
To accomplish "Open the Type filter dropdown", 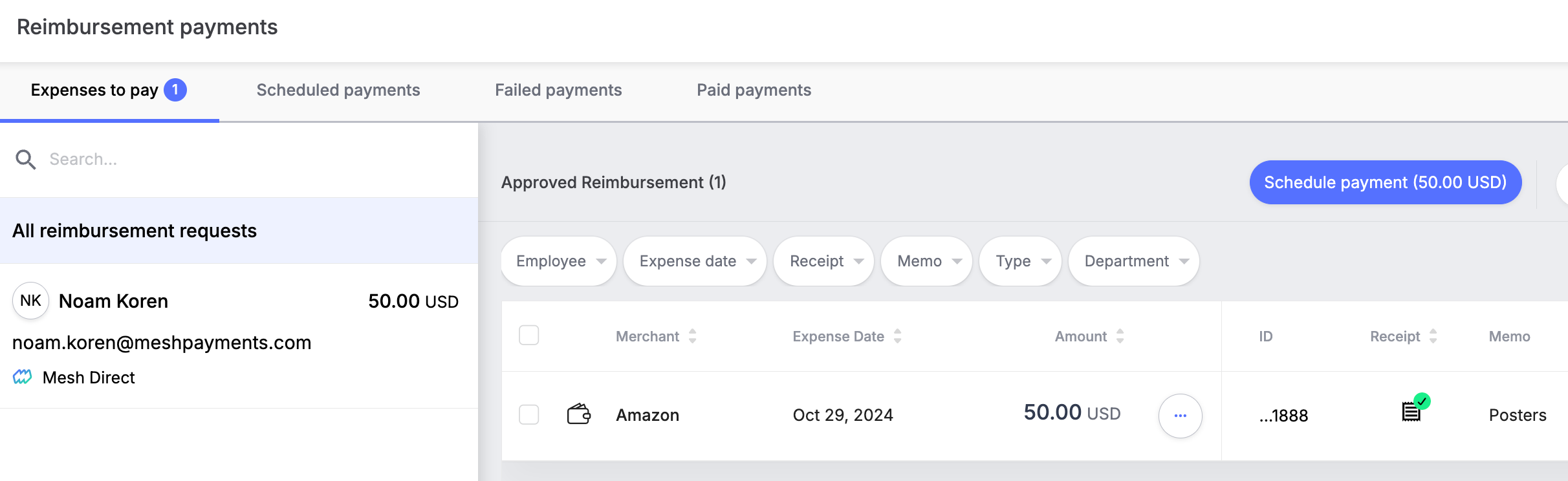I will tap(1021, 261).
